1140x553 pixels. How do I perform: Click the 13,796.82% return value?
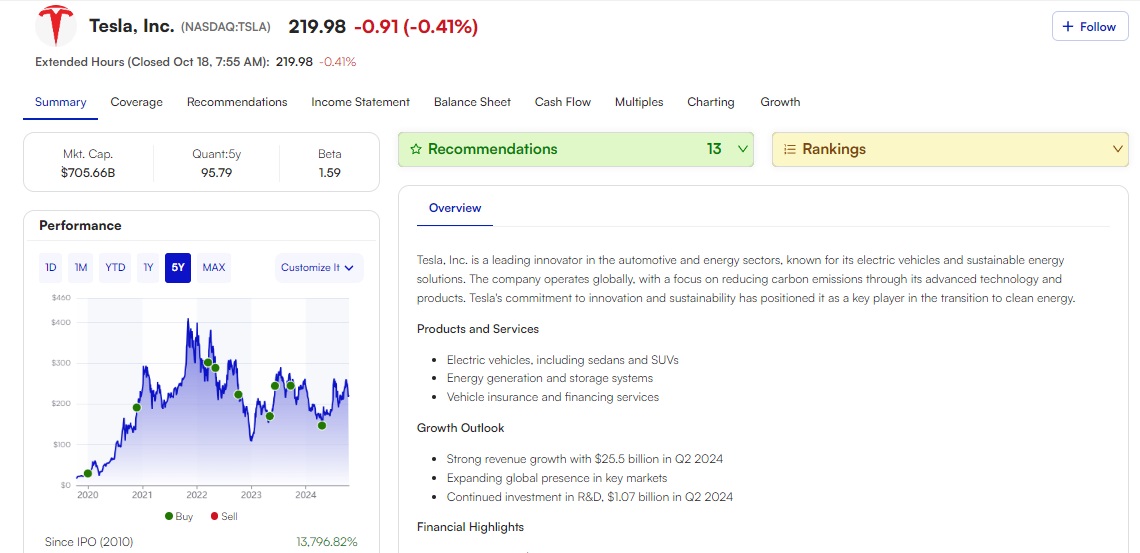[x=327, y=542]
